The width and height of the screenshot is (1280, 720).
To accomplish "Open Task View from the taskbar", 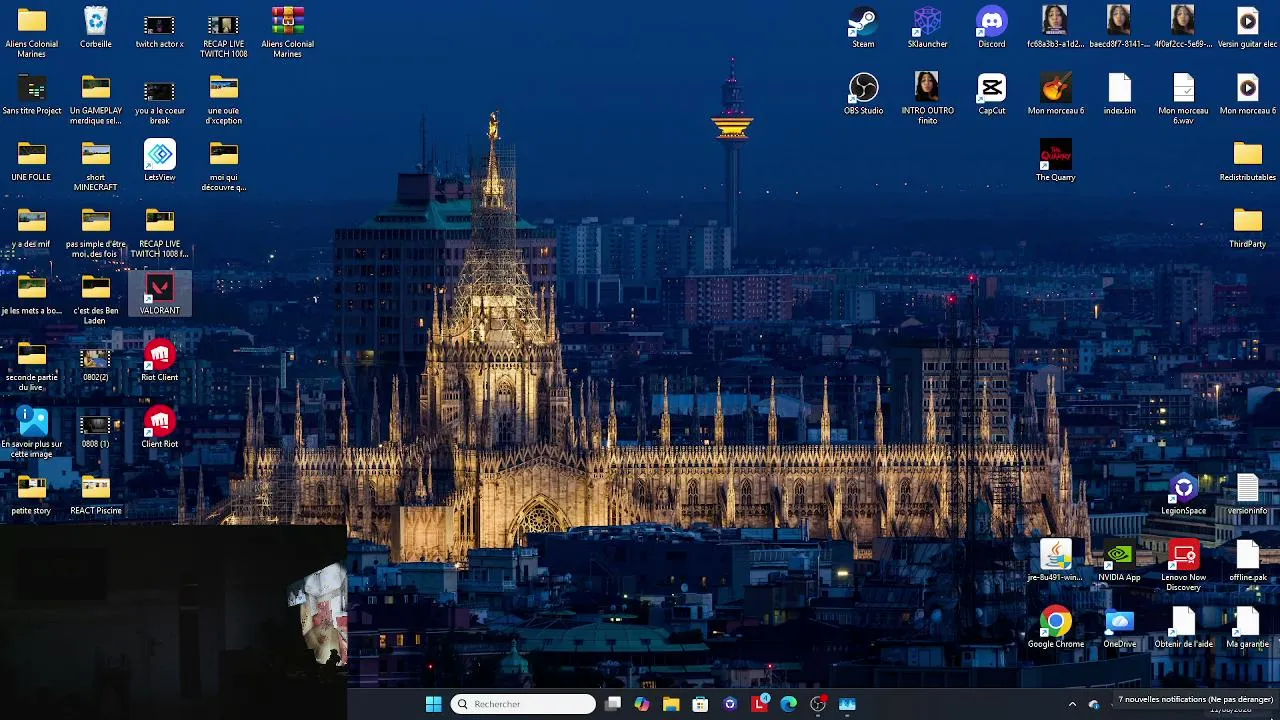I will pos(613,704).
